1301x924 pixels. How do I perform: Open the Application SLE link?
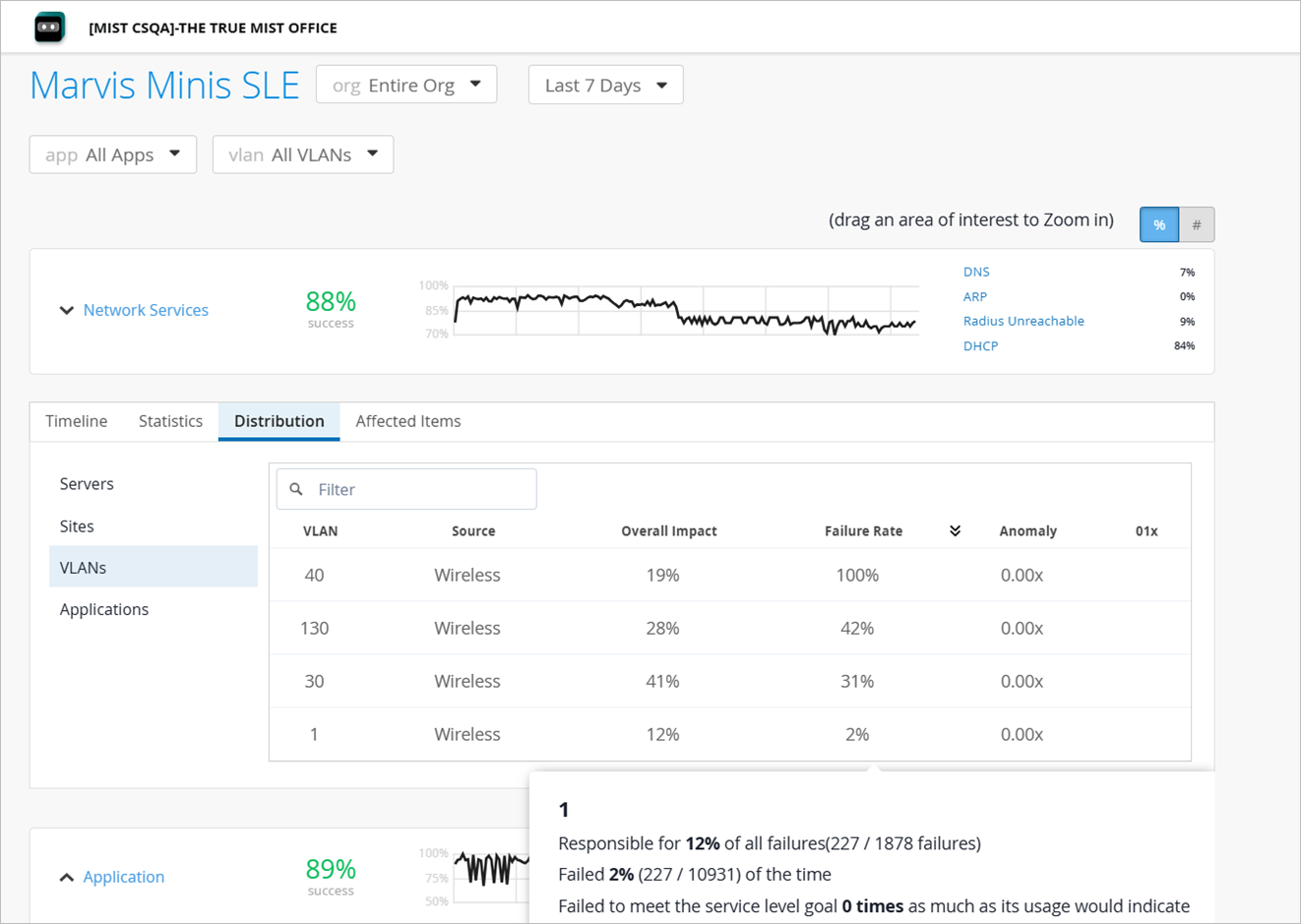(124, 877)
